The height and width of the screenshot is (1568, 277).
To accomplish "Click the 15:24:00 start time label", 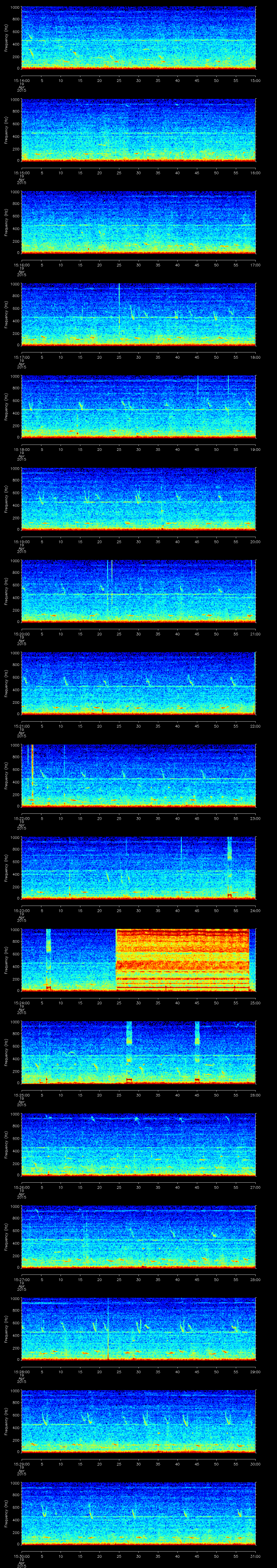I will click(x=21, y=1003).
